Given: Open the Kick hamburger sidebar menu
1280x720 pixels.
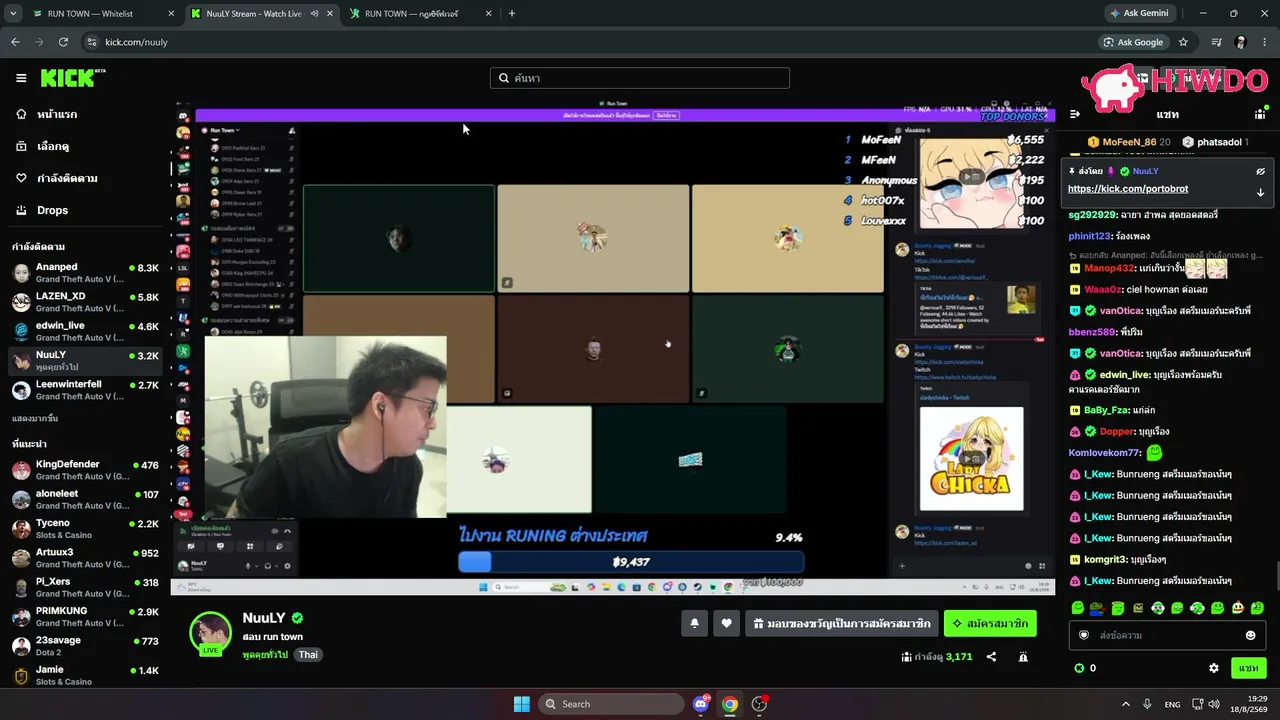Looking at the screenshot, I should [21, 78].
